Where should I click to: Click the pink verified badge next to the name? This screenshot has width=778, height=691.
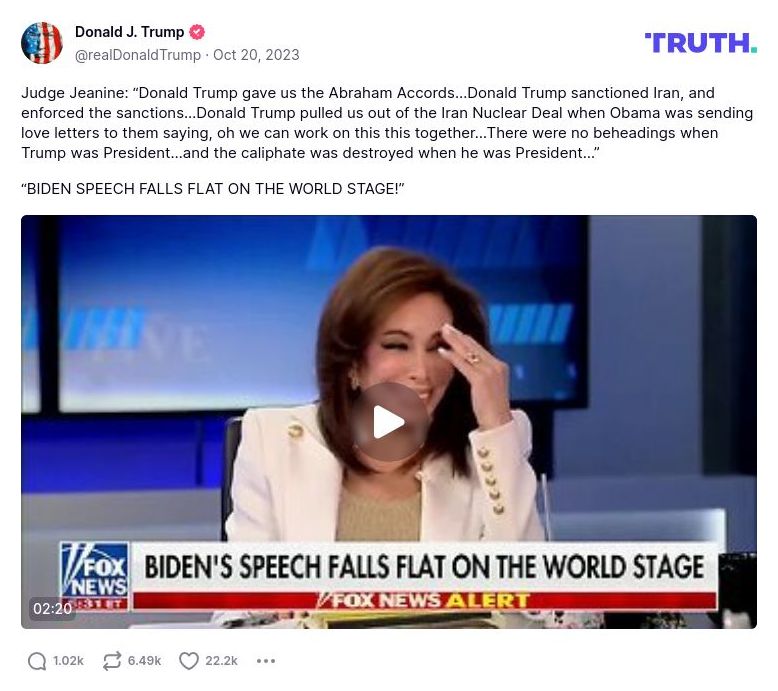point(197,32)
